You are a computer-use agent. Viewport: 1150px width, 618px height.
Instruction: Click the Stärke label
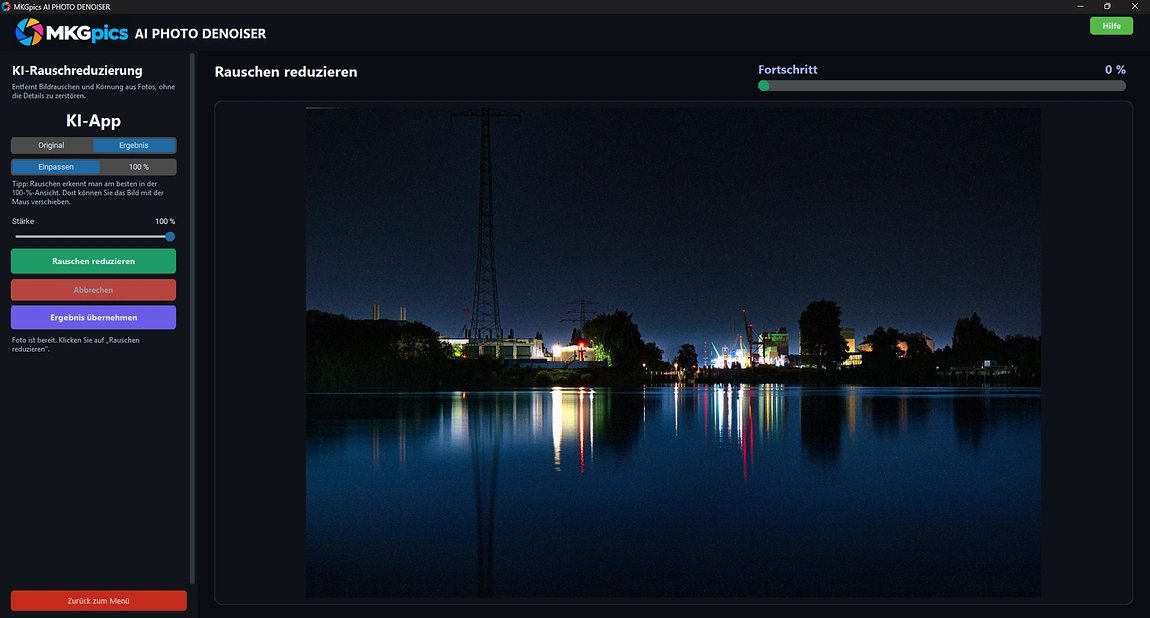tap(23, 221)
